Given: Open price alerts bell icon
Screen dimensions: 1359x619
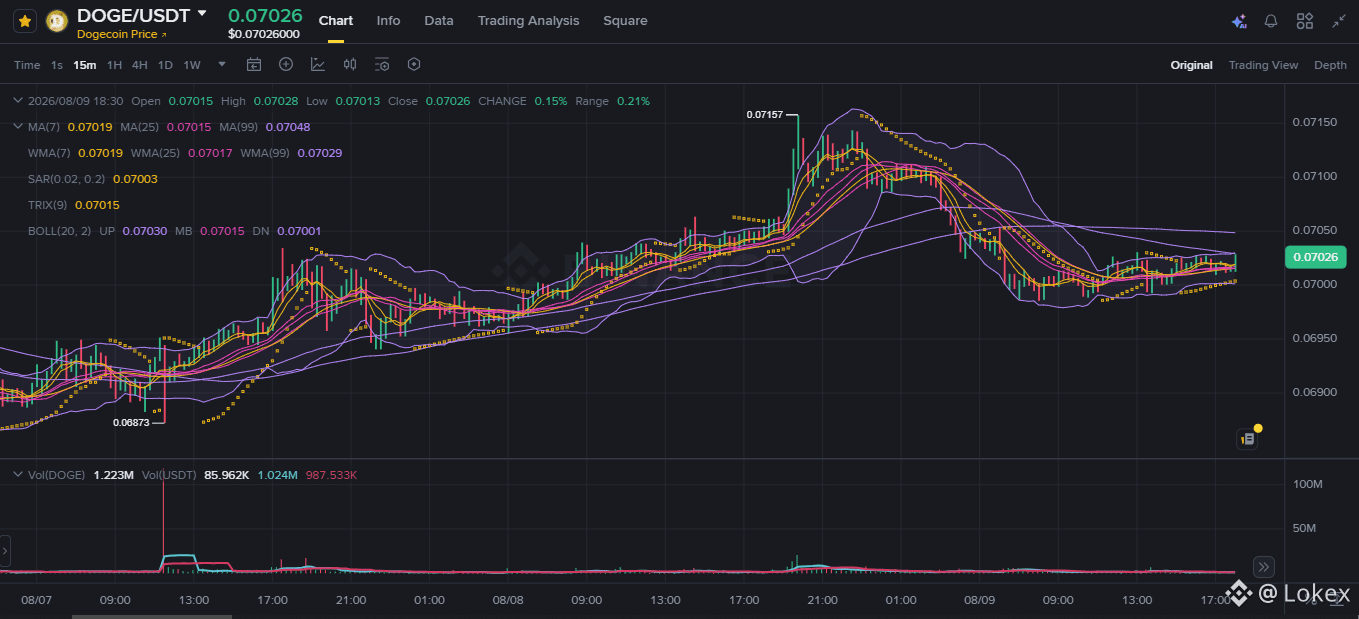Looking at the screenshot, I should tap(1271, 21).
